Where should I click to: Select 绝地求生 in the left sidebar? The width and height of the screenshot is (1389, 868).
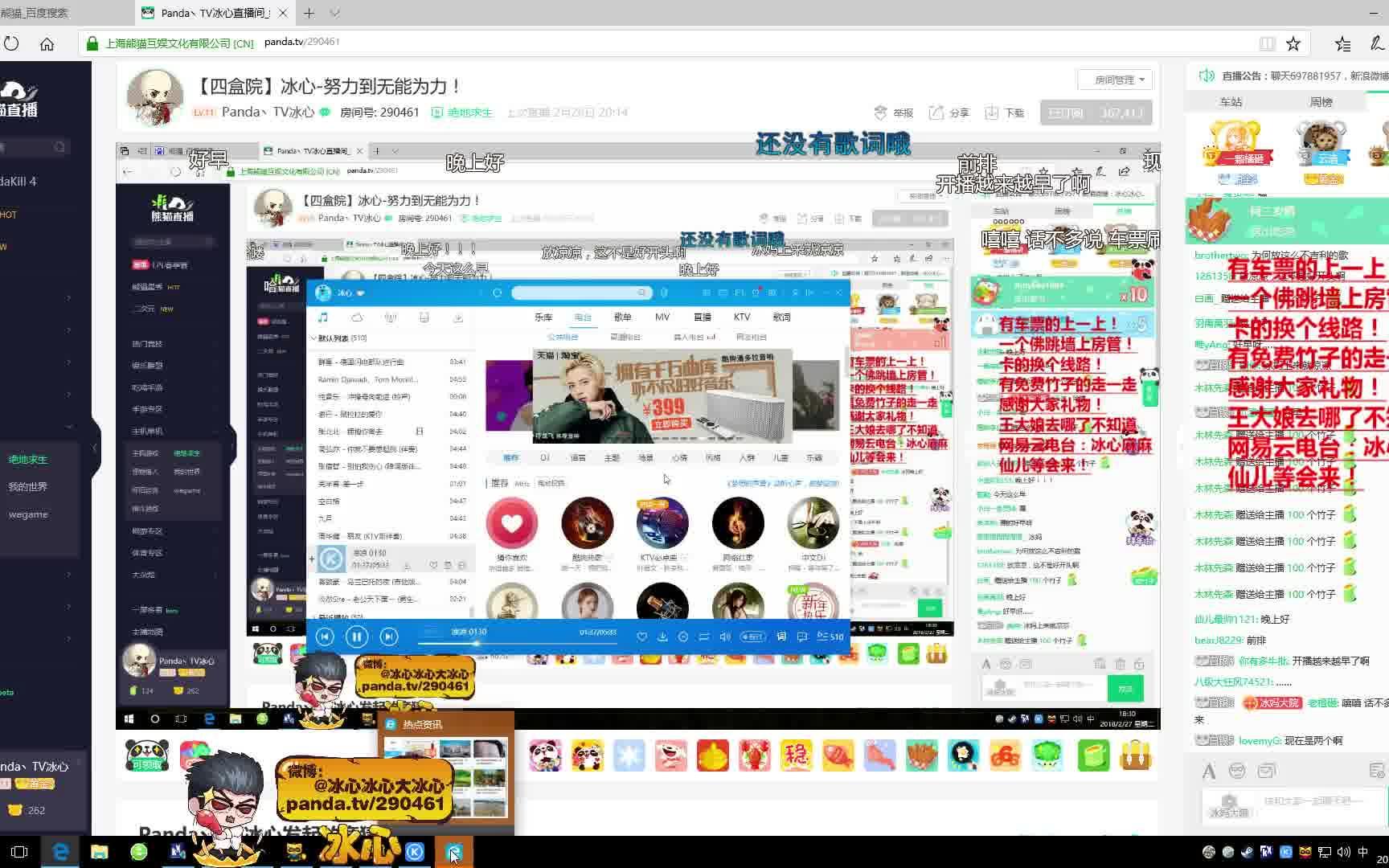pos(28,460)
